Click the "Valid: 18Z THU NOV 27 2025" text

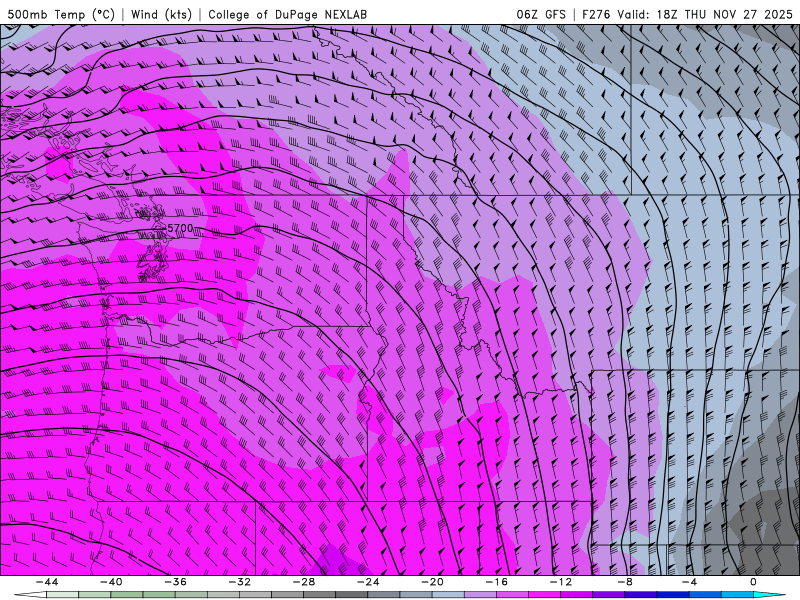click(x=705, y=14)
